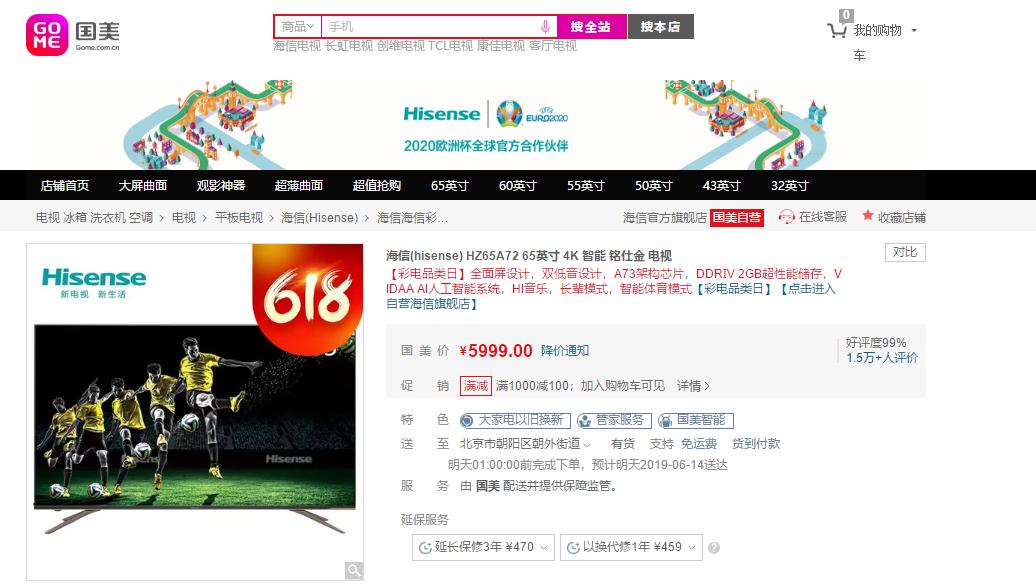
Task: Click the 长虹电视 suggested search link
Action: click(x=349, y=46)
